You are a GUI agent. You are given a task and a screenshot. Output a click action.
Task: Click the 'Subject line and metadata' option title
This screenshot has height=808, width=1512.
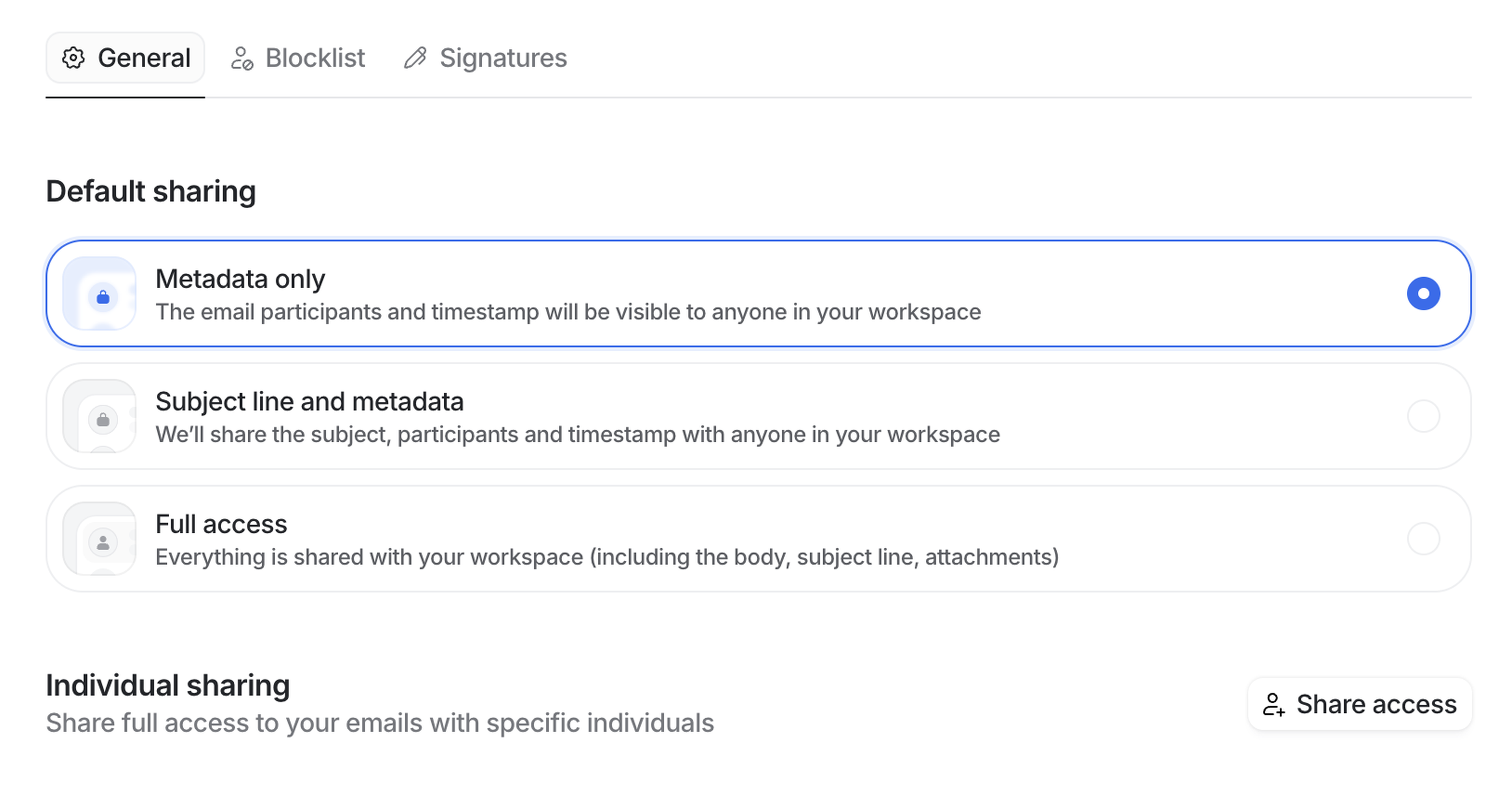click(309, 401)
